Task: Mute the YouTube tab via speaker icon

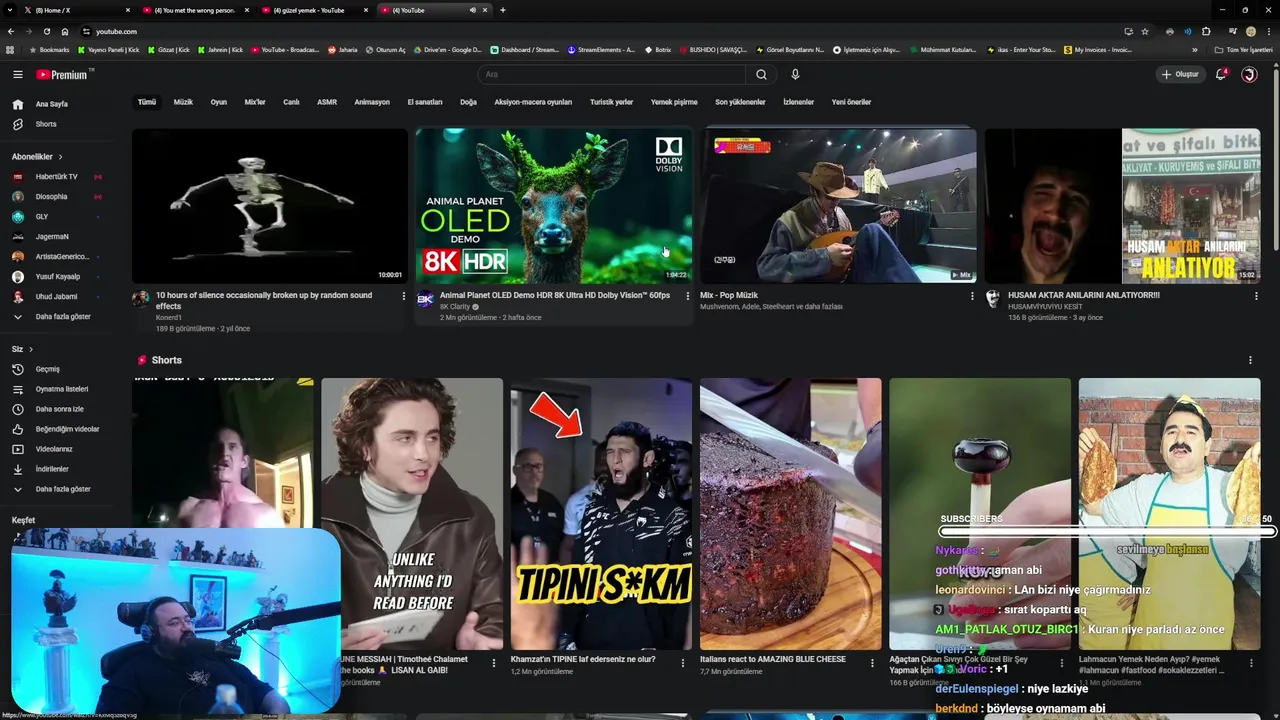Action: coord(473,10)
